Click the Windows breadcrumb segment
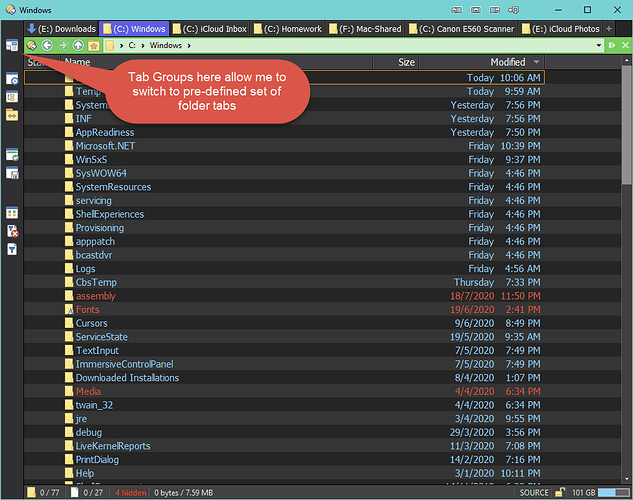This screenshot has height=500, width=633. 166,45
